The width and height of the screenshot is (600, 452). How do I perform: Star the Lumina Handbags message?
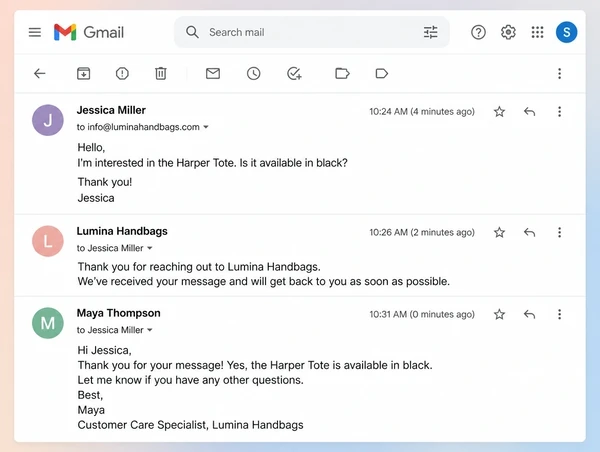tap(499, 232)
